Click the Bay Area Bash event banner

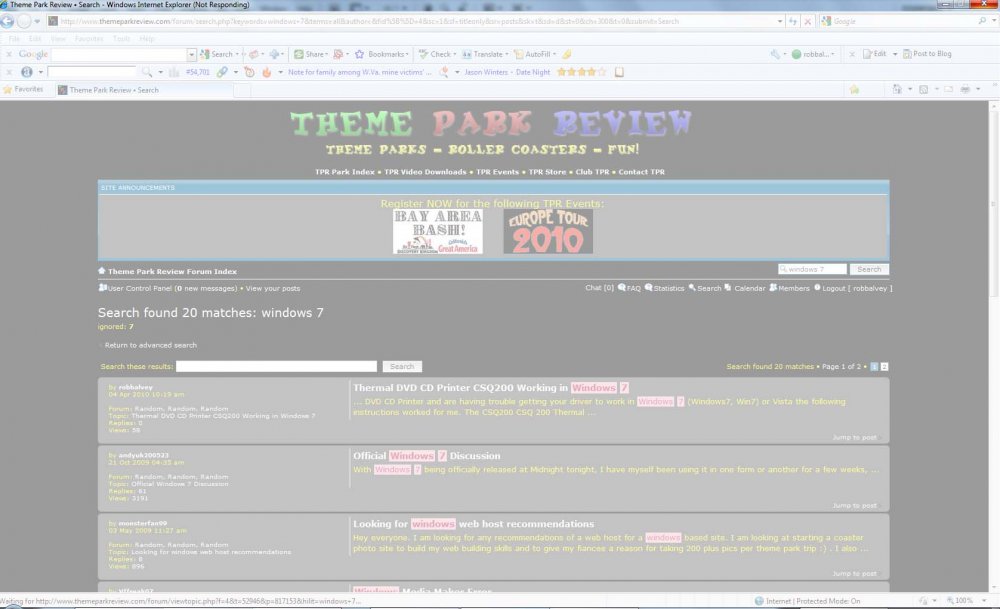coord(437,232)
